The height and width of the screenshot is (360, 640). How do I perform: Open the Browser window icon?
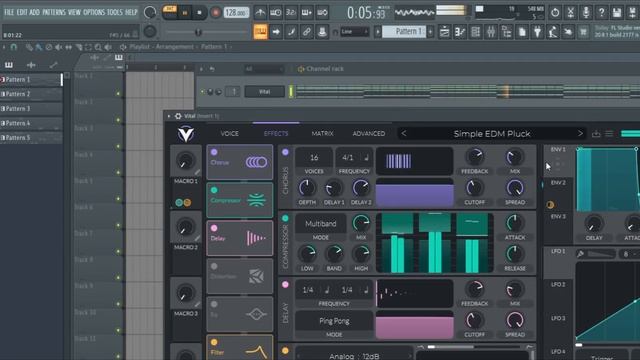(x=507, y=32)
